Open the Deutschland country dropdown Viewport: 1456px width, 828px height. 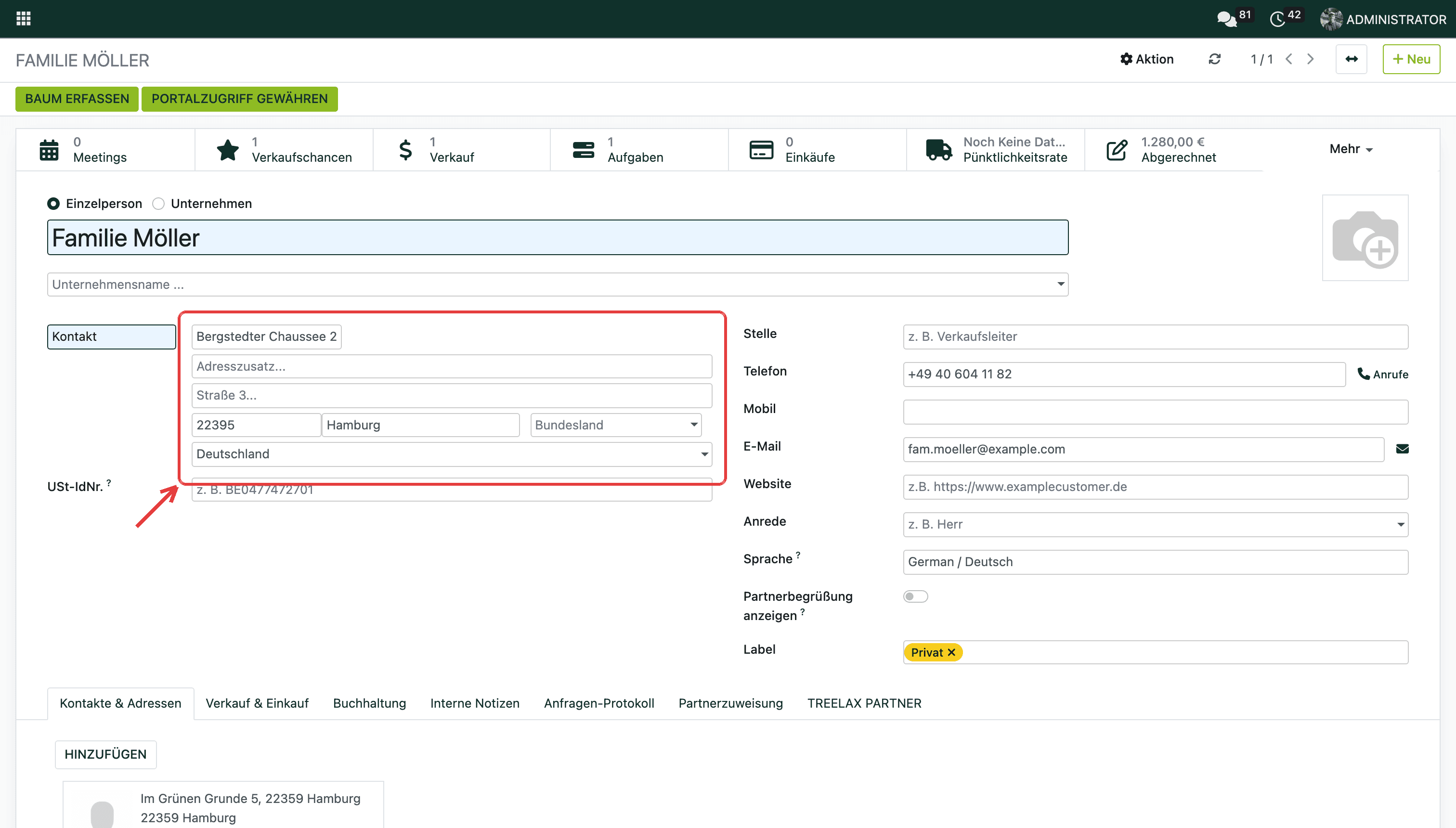click(452, 454)
